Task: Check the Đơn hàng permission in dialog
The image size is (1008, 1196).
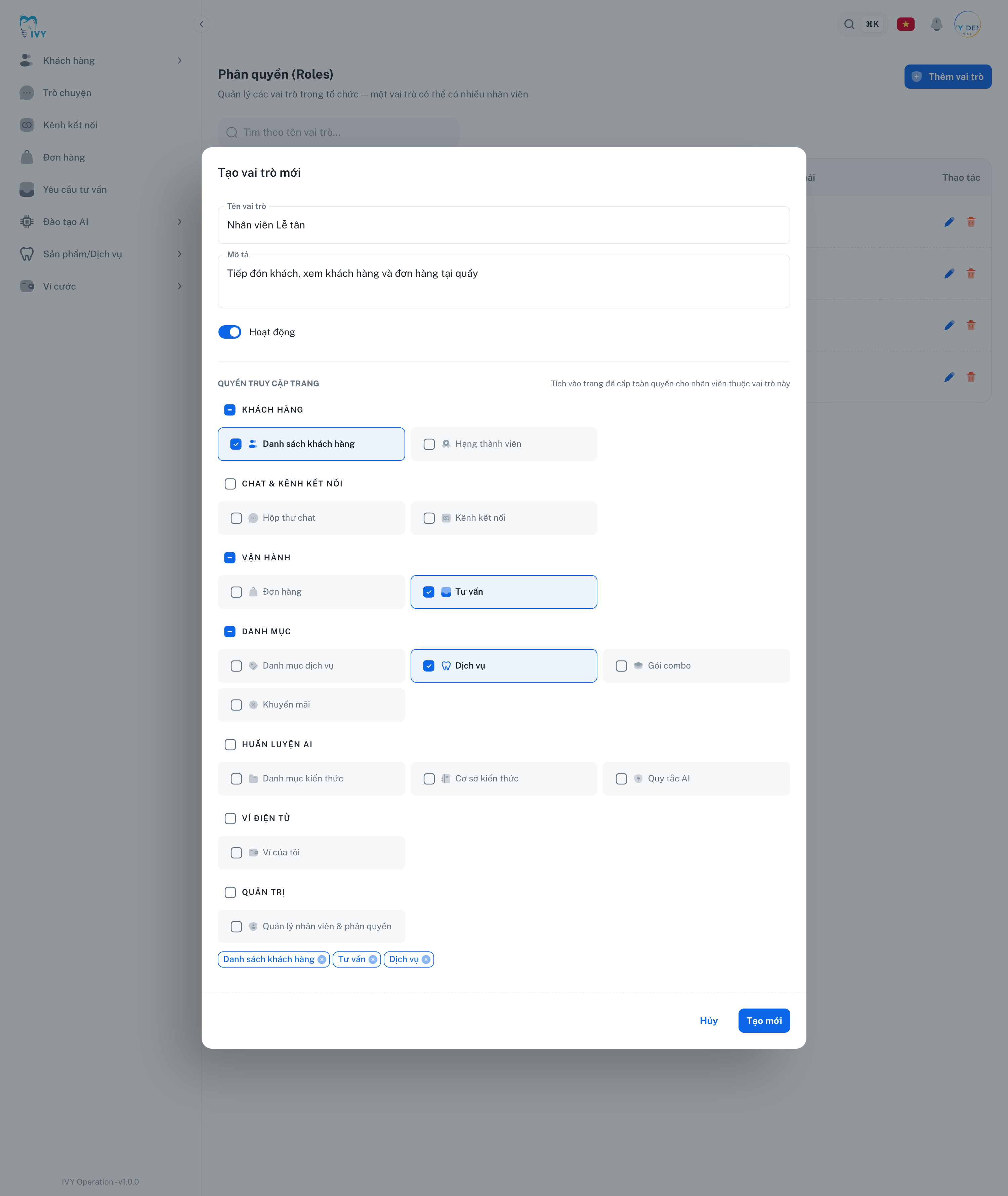Action: click(236, 592)
